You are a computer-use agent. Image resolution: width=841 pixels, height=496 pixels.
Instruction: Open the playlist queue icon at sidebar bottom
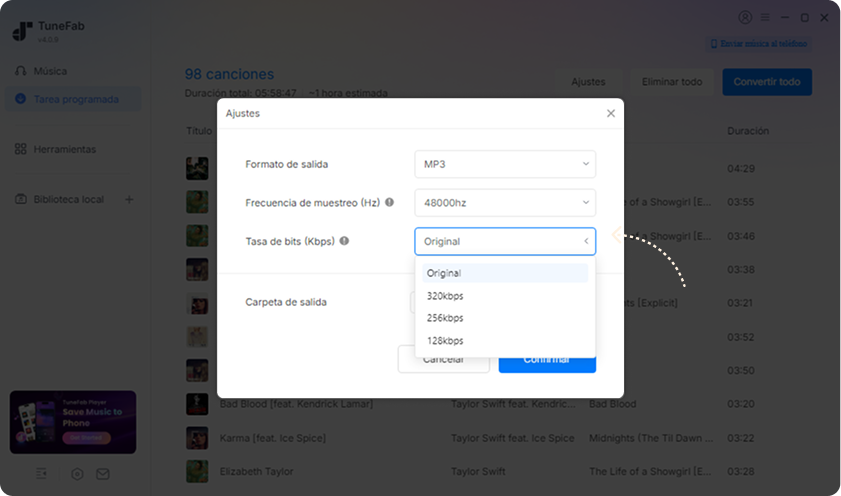pyautogui.click(x=41, y=473)
